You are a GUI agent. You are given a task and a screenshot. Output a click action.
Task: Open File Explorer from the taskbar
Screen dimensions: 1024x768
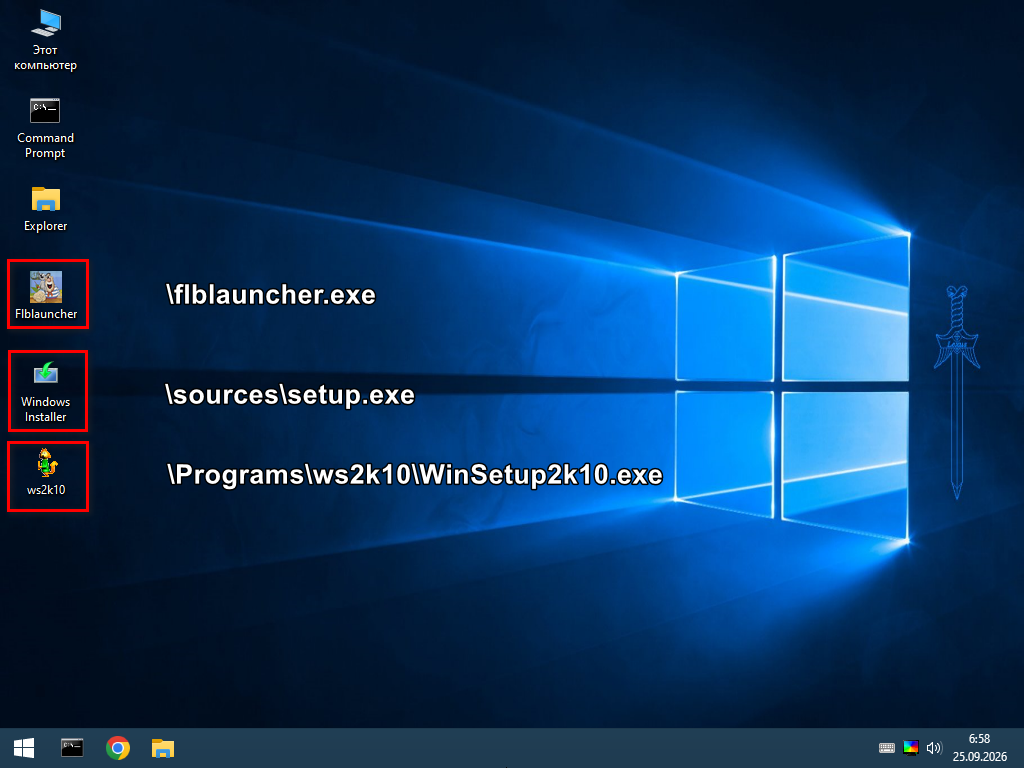click(163, 748)
